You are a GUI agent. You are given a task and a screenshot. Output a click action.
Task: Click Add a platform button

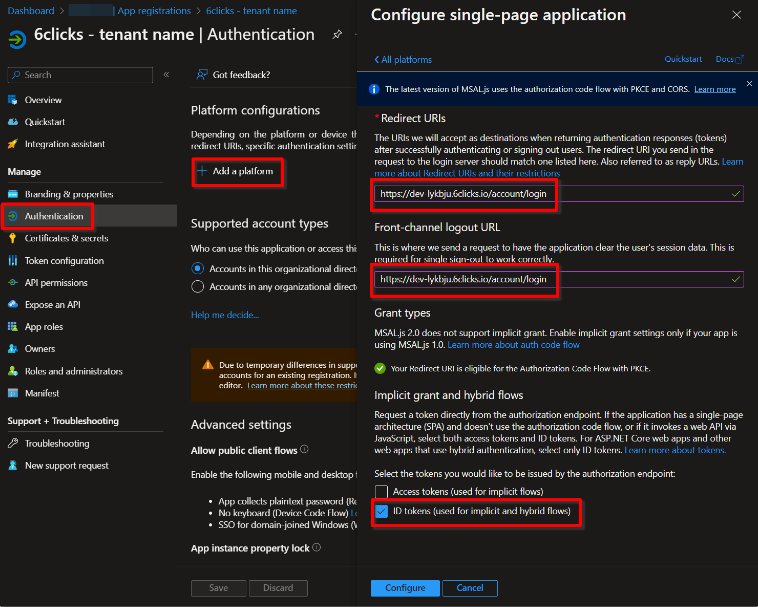click(236, 171)
